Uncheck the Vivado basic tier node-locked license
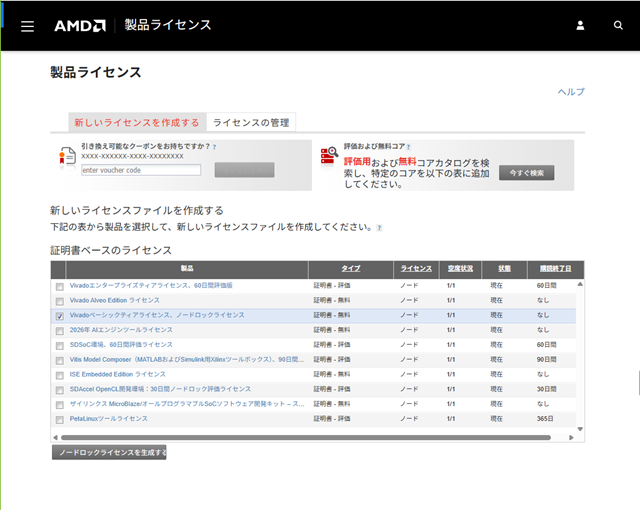The image size is (640, 510). coord(60,316)
